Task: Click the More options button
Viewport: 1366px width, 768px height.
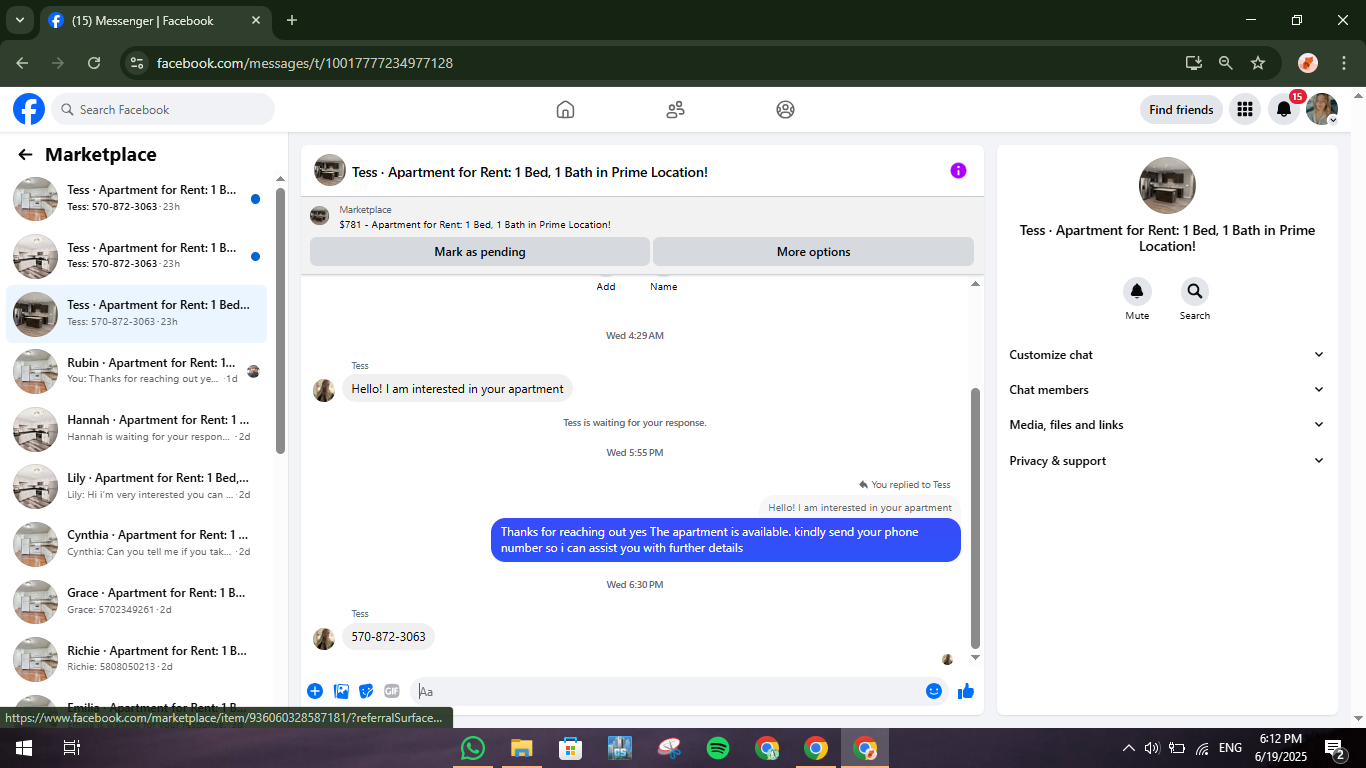Action: (x=814, y=252)
